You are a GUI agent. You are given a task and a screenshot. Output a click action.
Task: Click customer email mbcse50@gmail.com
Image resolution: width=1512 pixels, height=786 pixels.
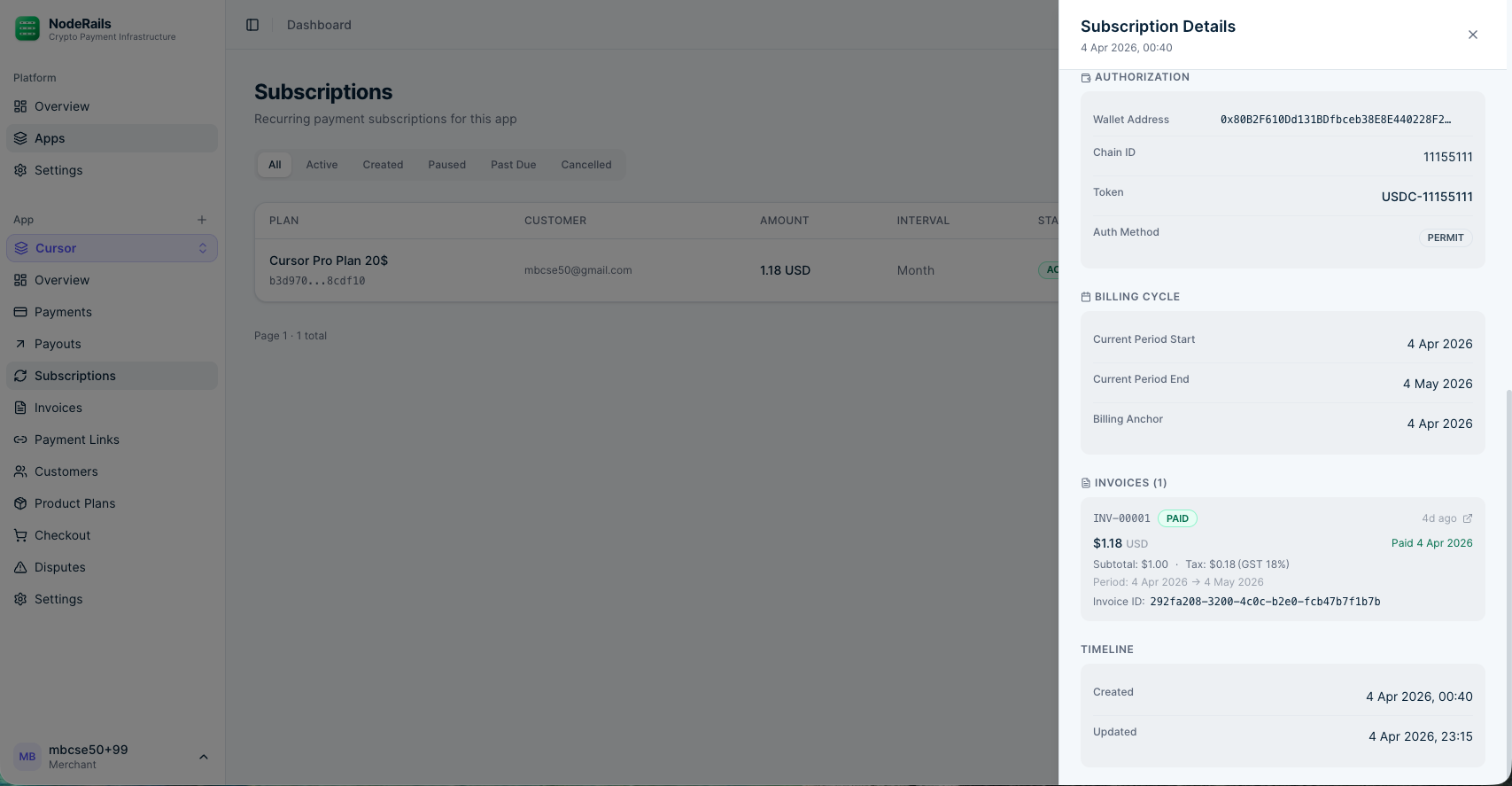coord(578,270)
